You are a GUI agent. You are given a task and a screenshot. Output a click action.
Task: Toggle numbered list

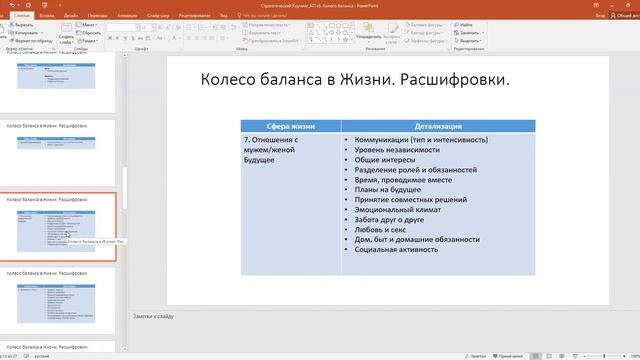201,27
